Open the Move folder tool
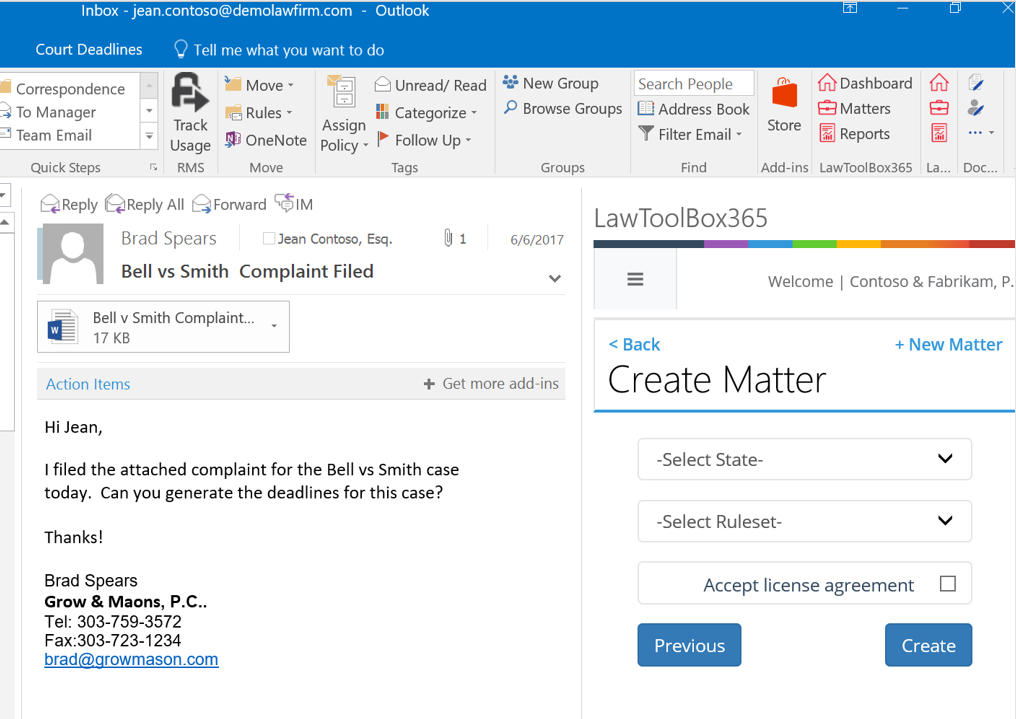Screen dimensions: 1016x719 click(259, 85)
